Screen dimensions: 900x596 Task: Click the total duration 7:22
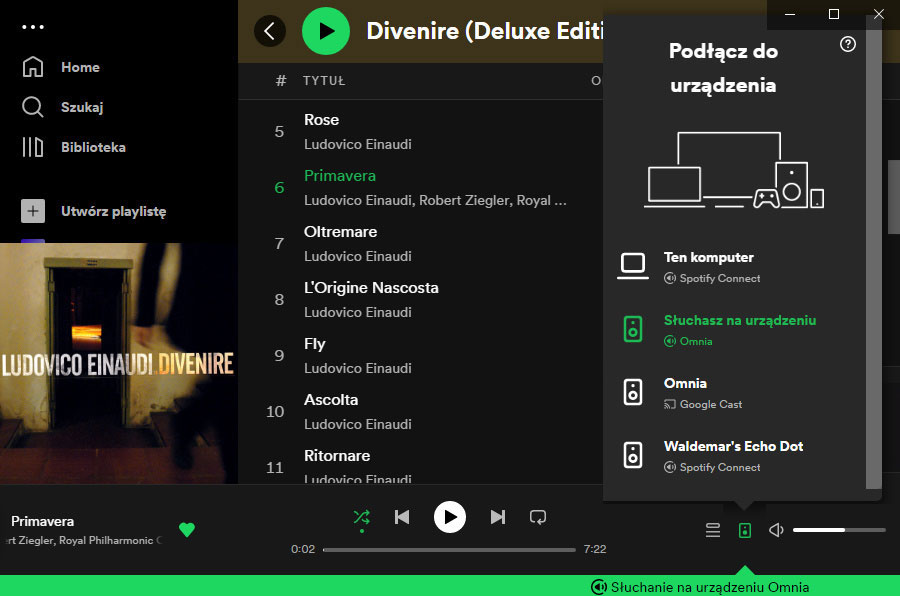click(595, 549)
